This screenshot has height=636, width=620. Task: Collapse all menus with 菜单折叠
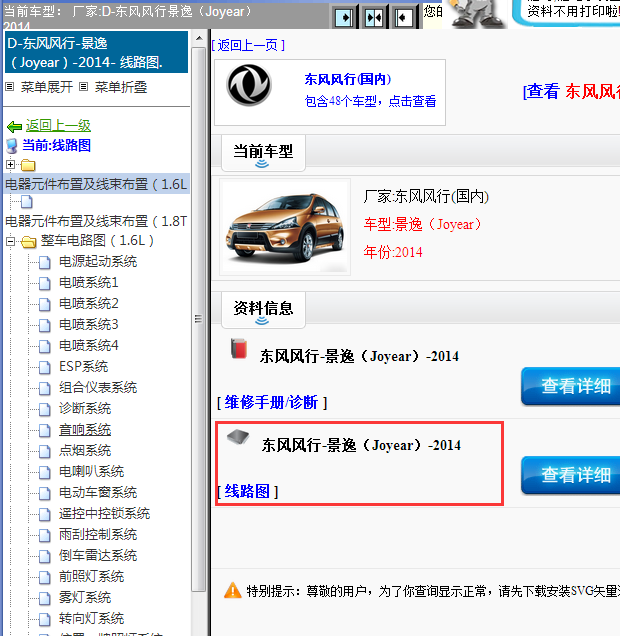pos(120,87)
